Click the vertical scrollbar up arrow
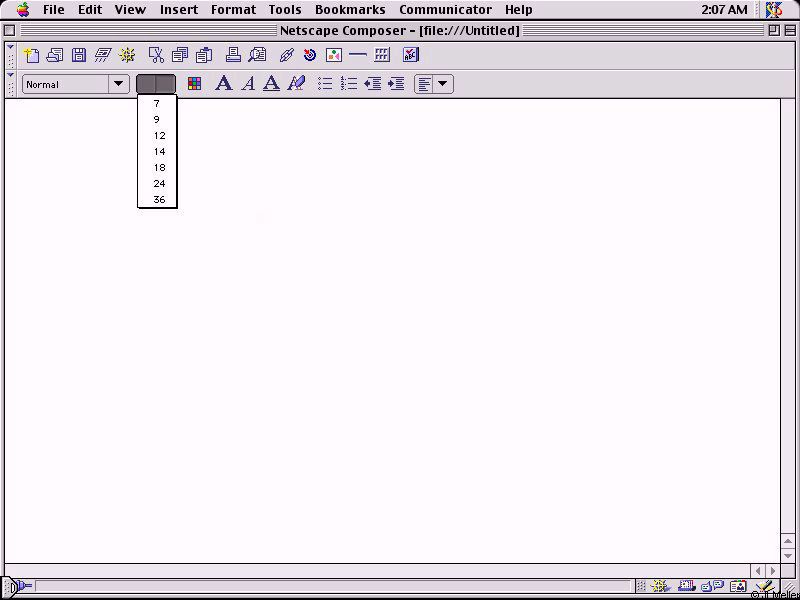Screen dimensions: 800x600 click(789, 541)
